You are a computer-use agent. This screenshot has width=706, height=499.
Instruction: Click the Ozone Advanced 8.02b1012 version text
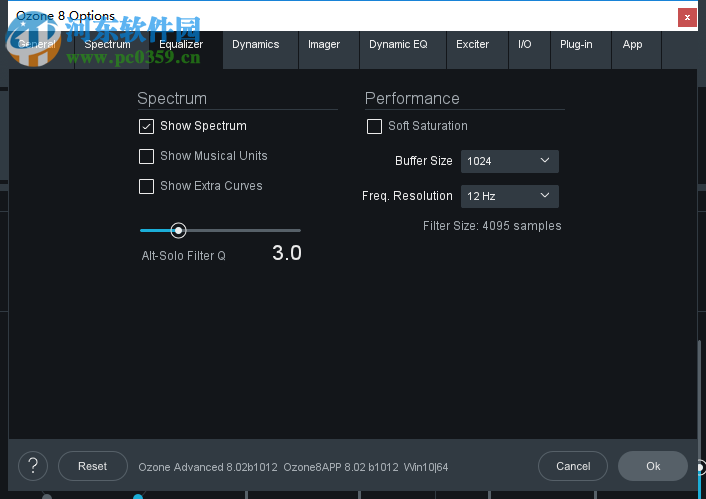pos(208,467)
